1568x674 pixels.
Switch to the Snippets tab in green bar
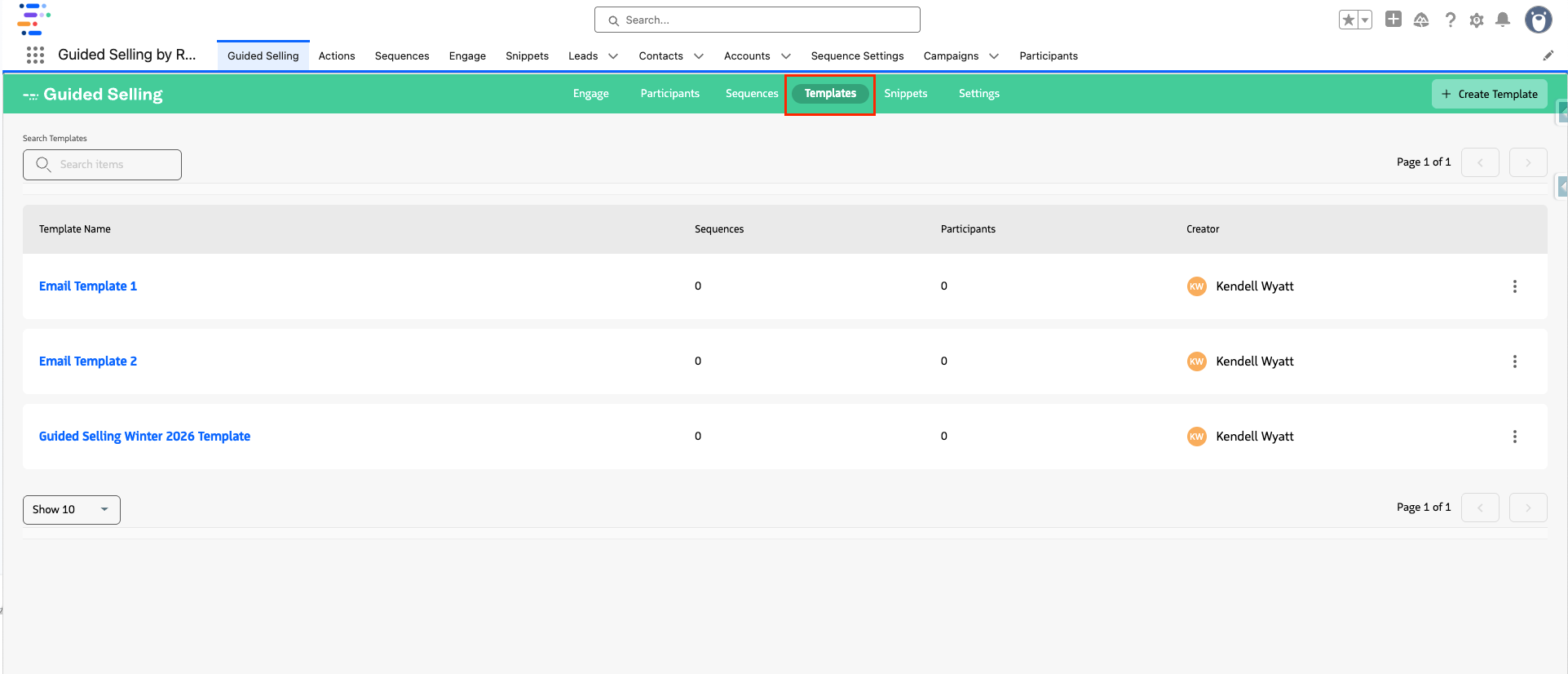[905, 94]
